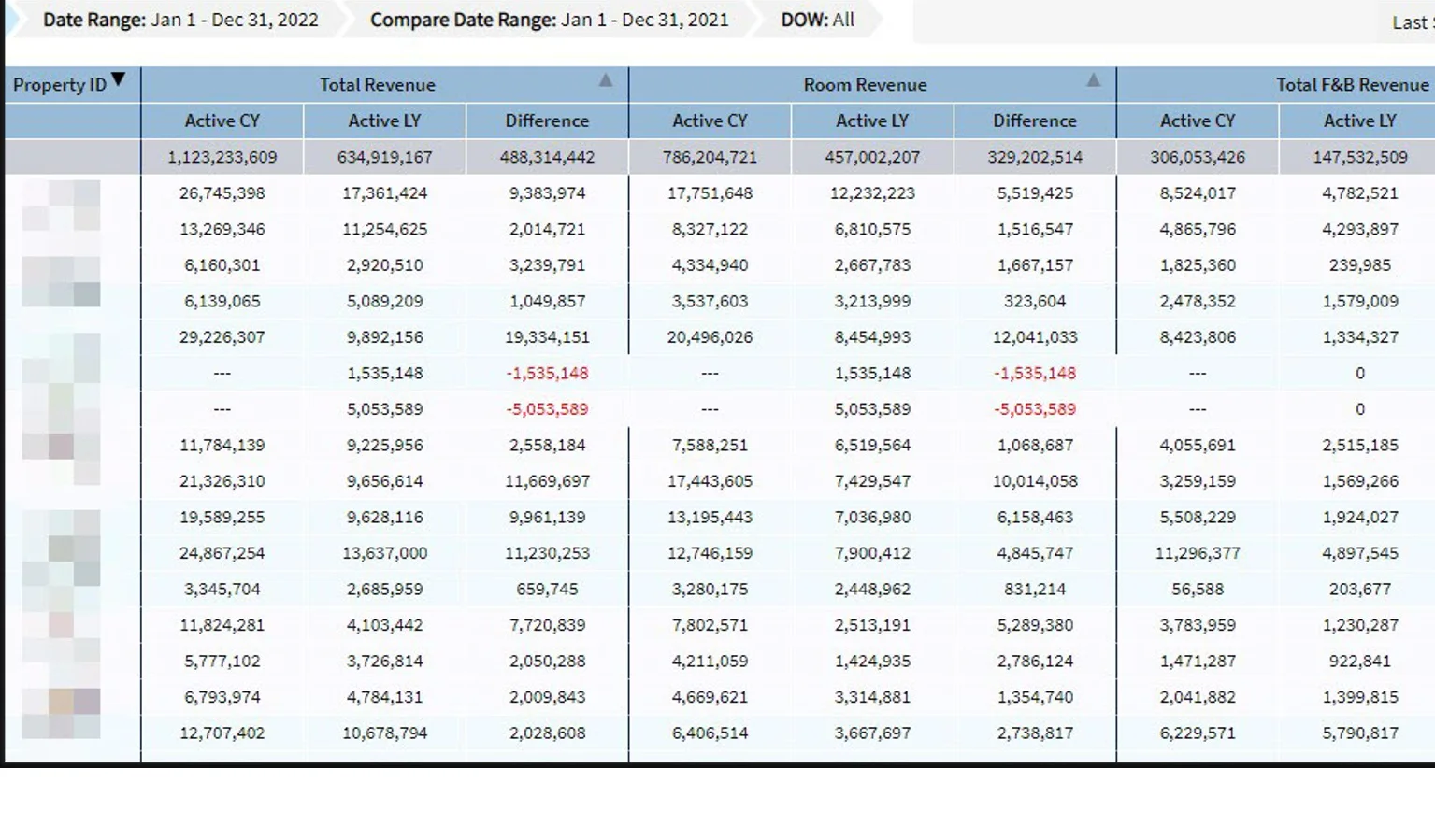
Task: Open the DOW: All filter
Action: (x=817, y=20)
